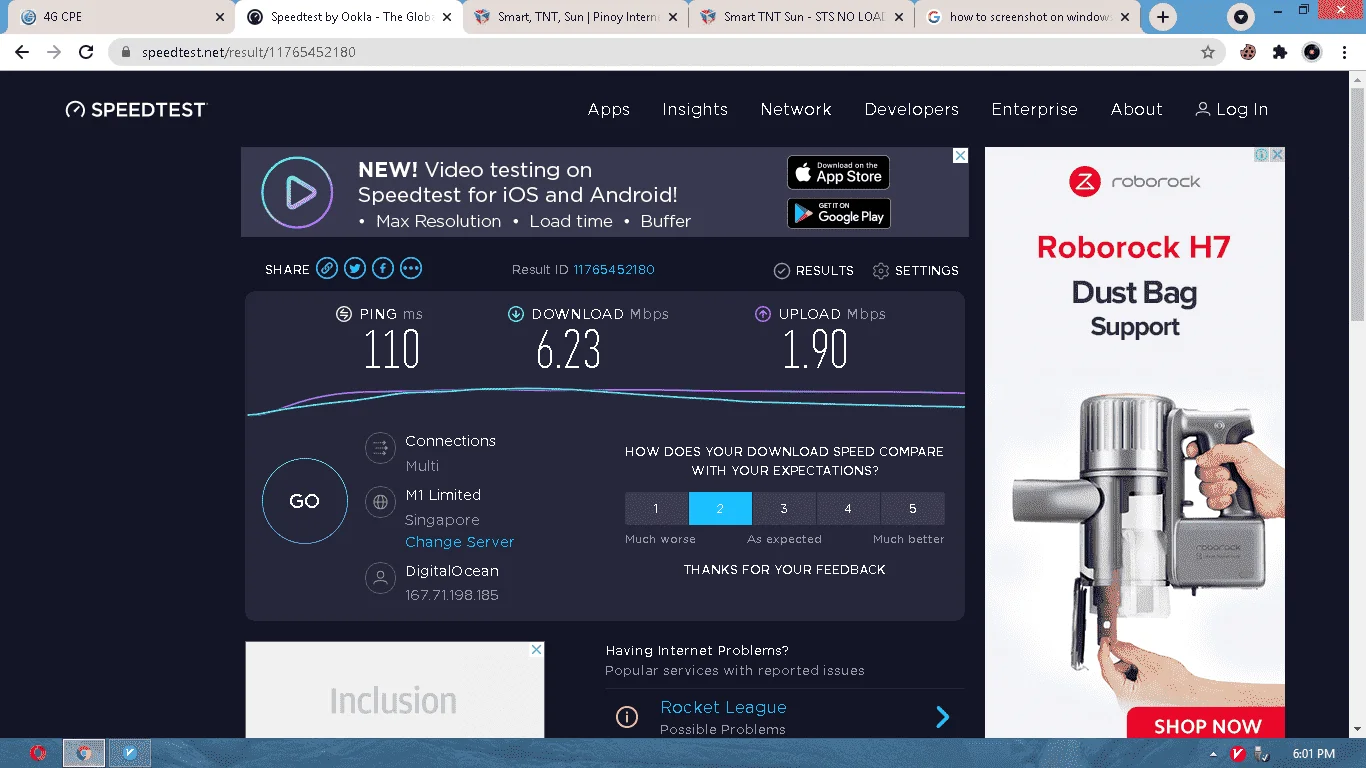Close the Roborock sidebar ad

[x=1277, y=155]
